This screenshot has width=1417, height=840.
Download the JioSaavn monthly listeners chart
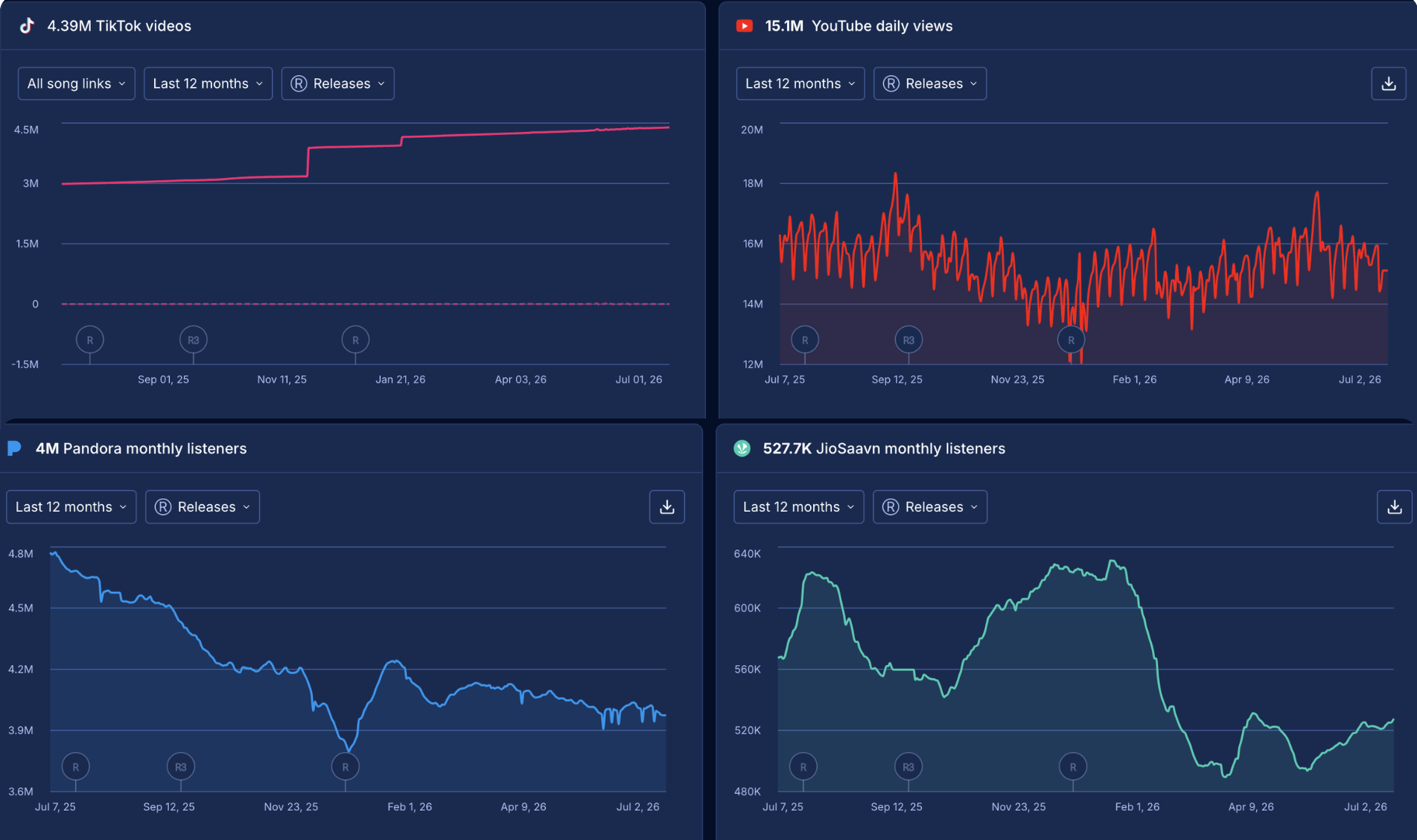[1394, 506]
